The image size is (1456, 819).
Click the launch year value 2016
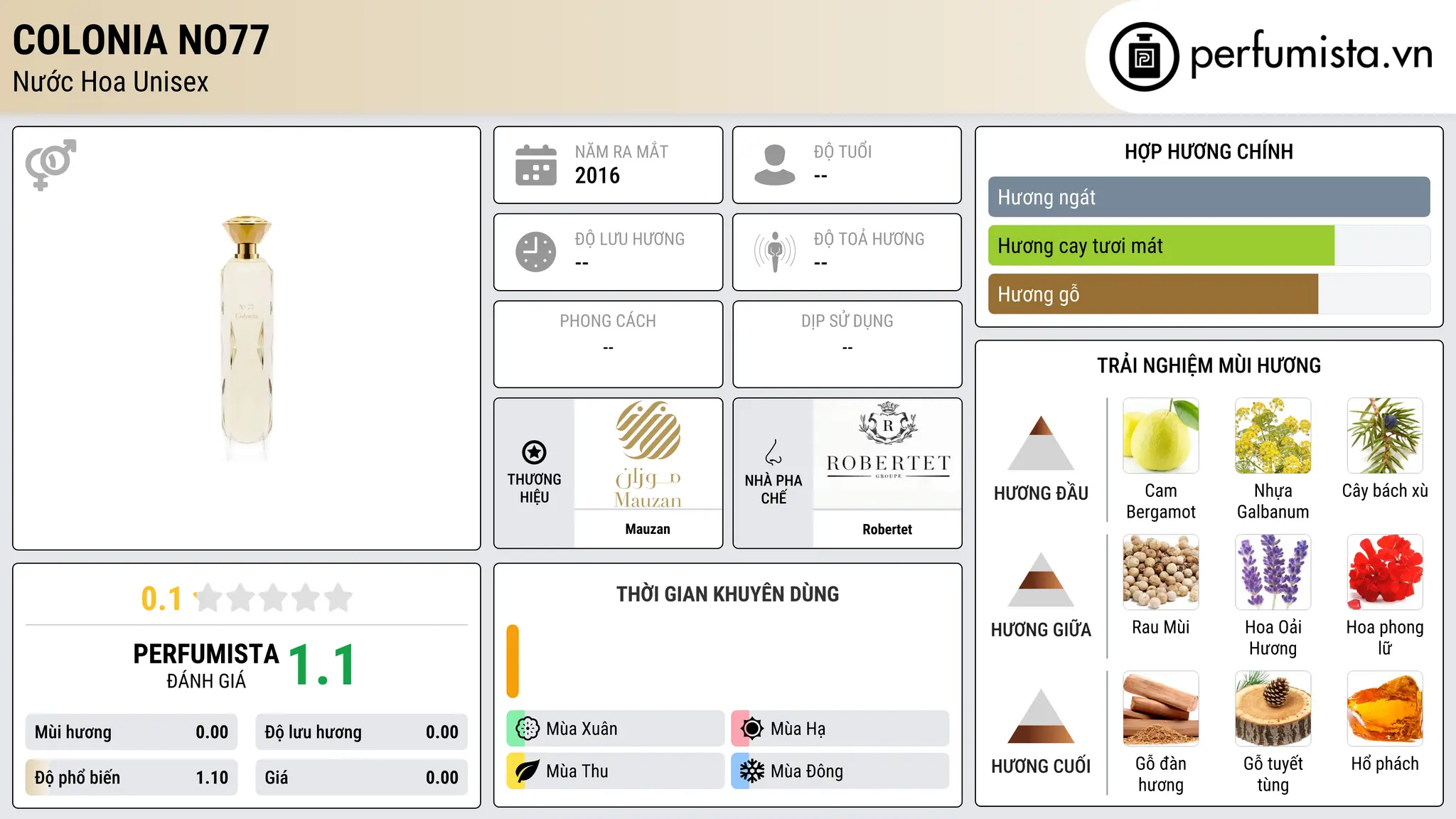click(597, 176)
